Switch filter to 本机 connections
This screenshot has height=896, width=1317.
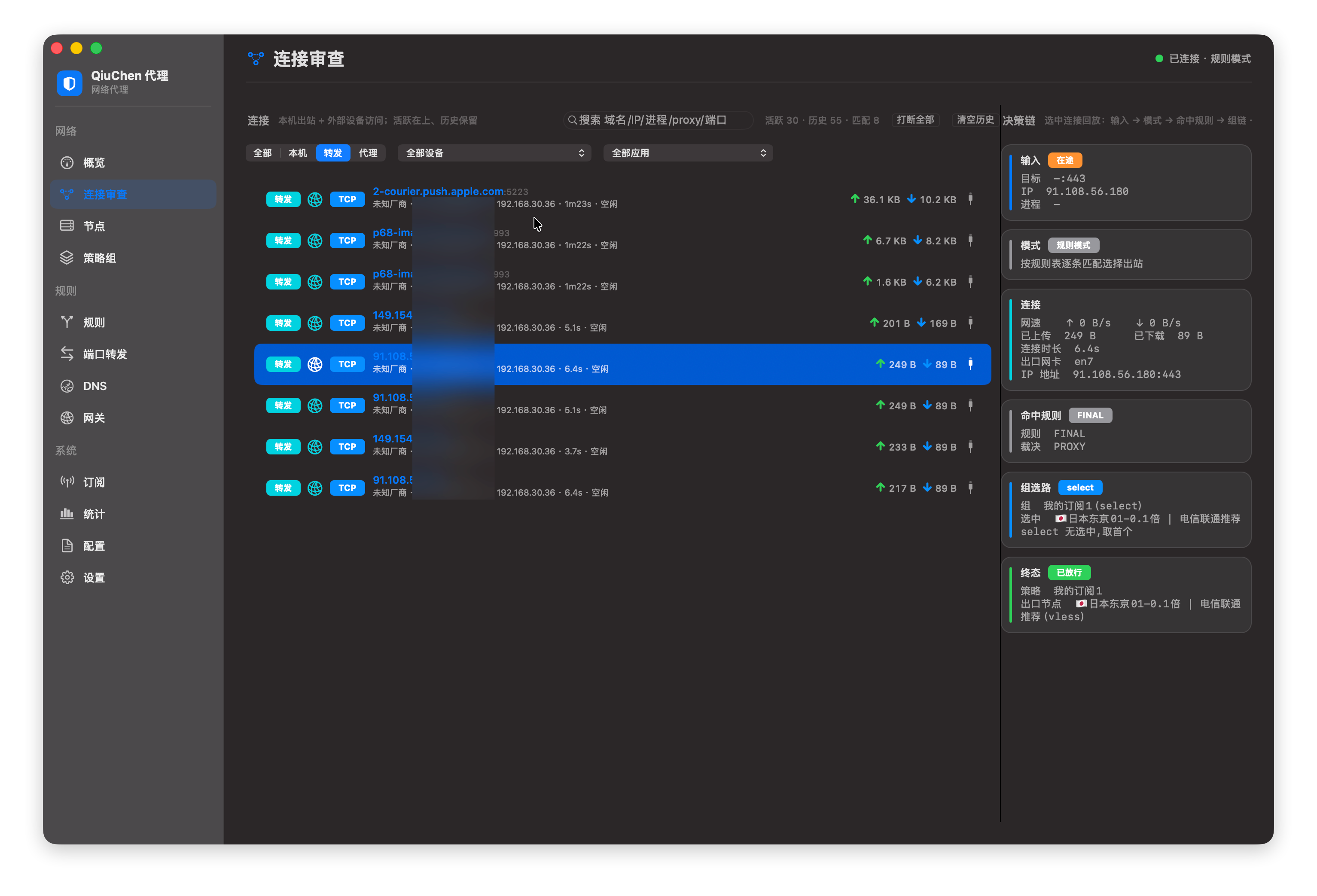pos(298,153)
